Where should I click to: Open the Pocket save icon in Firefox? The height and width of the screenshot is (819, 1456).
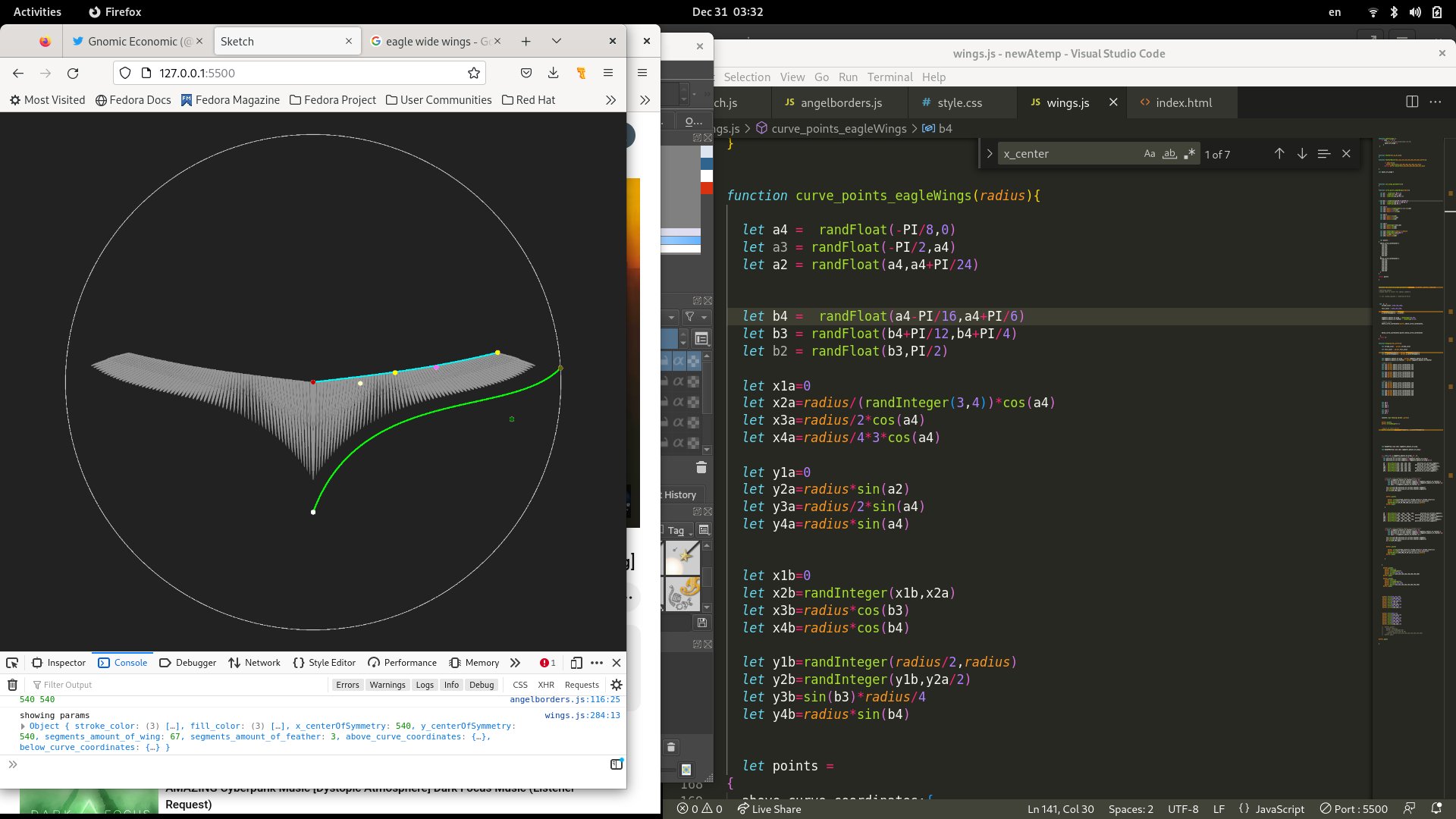click(526, 73)
